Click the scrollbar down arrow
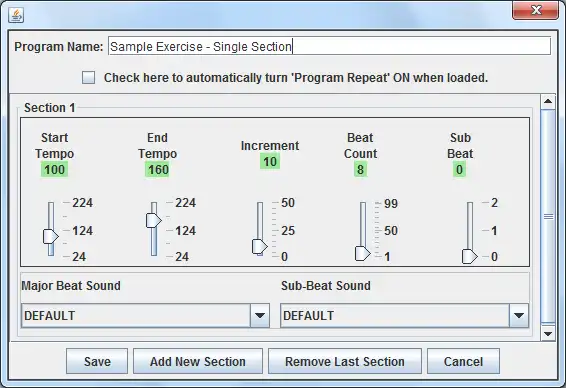Screen dimensions: 566x388 click(x=548, y=333)
